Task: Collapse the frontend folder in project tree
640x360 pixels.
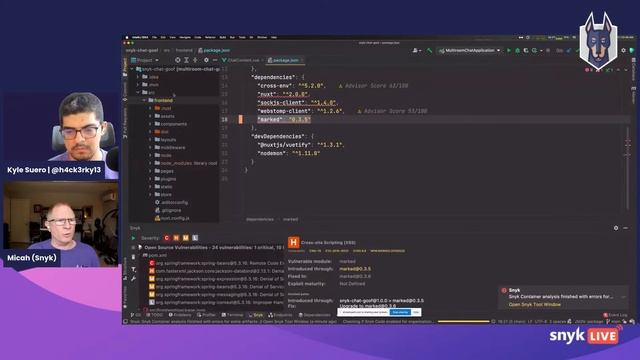Action: point(144,100)
